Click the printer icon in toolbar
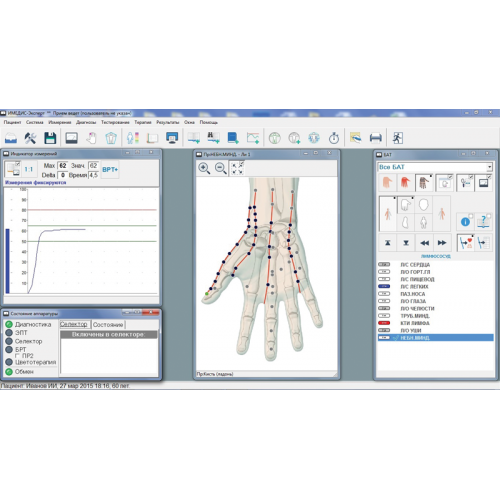The image size is (500, 500). [375, 138]
